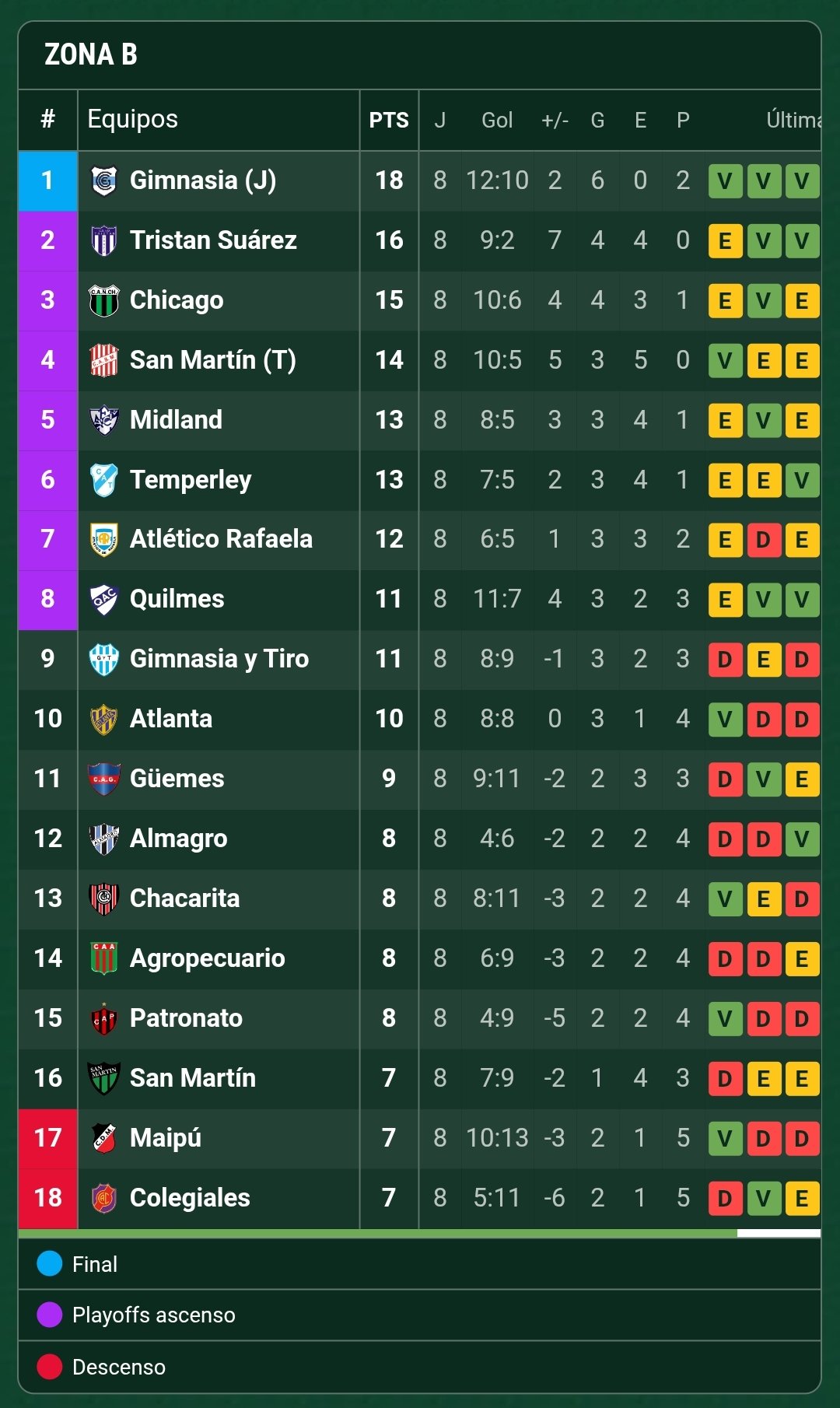This screenshot has height=1408, width=840.
Task: Open the Midland team link
Action: click(176, 420)
